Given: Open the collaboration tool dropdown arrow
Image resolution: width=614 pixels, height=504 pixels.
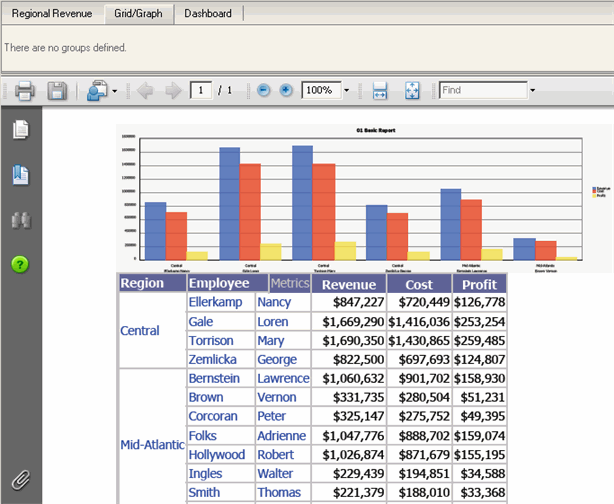Looking at the screenshot, I should (x=115, y=91).
